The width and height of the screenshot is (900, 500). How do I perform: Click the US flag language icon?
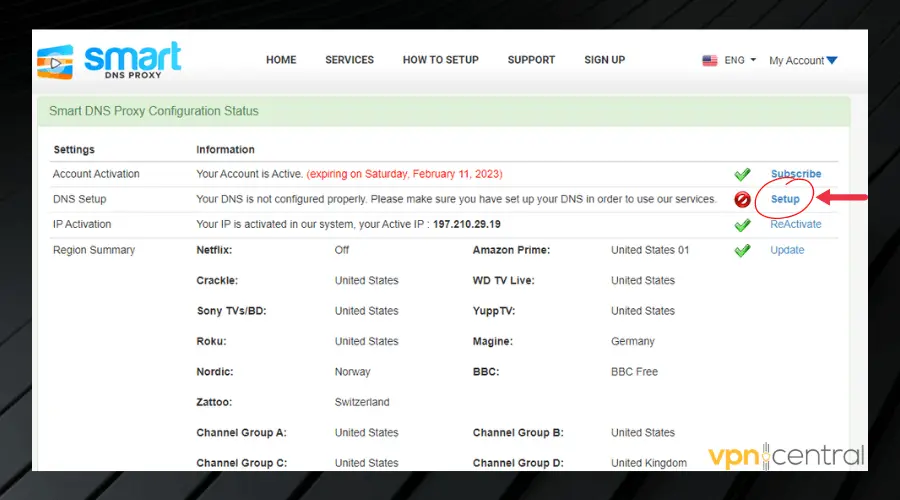coord(710,61)
